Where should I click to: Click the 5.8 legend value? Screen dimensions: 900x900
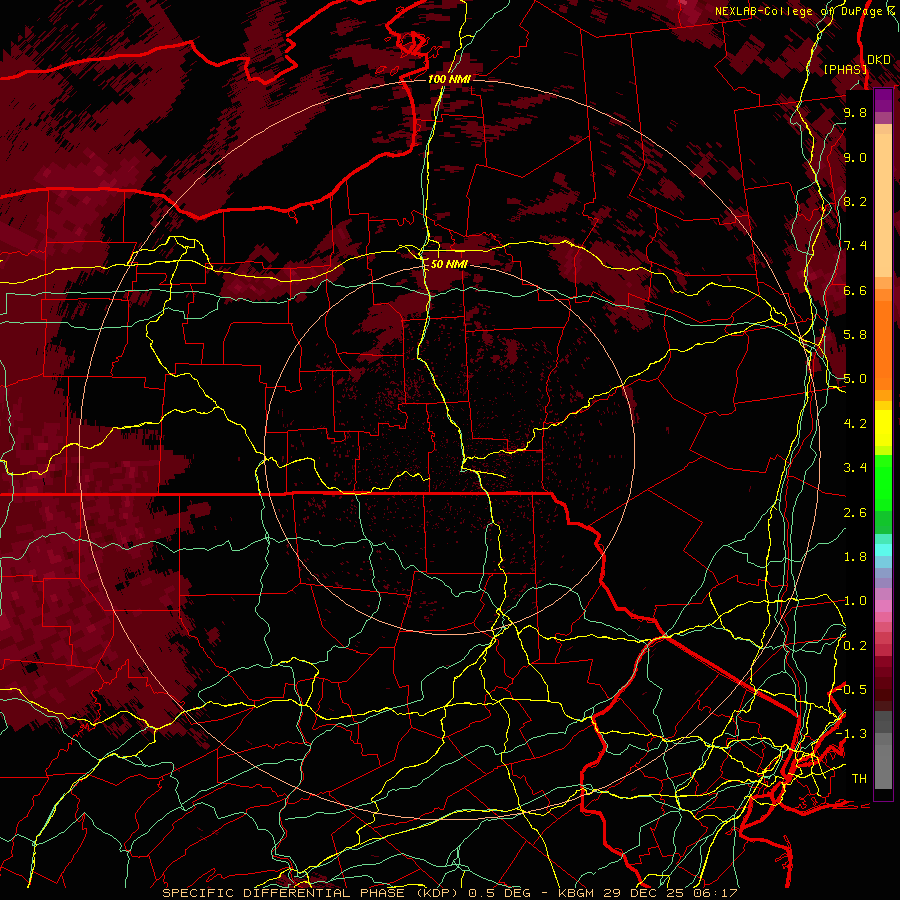tap(855, 335)
